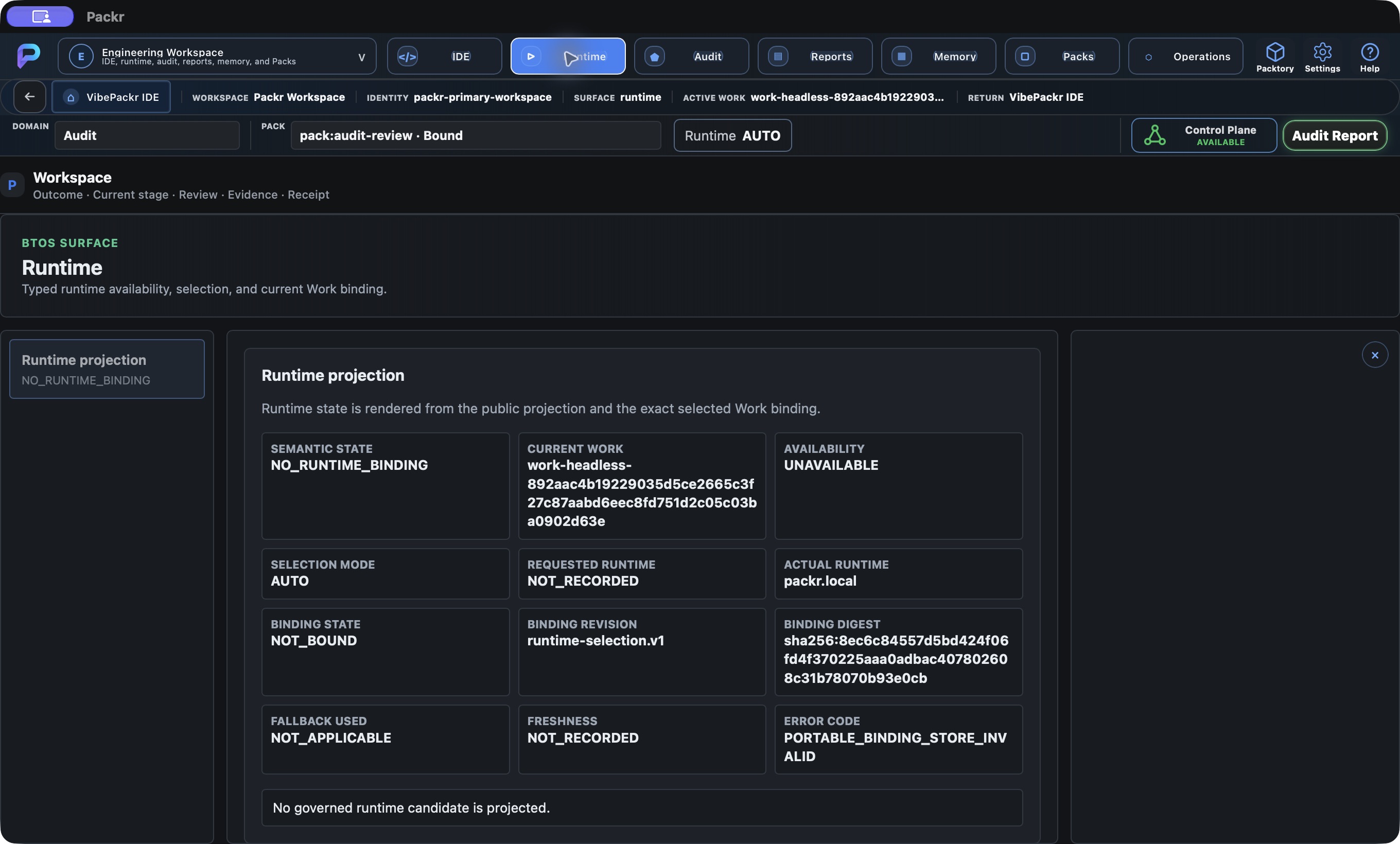
Task: Open the Help question mark icon
Action: [x=1369, y=52]
